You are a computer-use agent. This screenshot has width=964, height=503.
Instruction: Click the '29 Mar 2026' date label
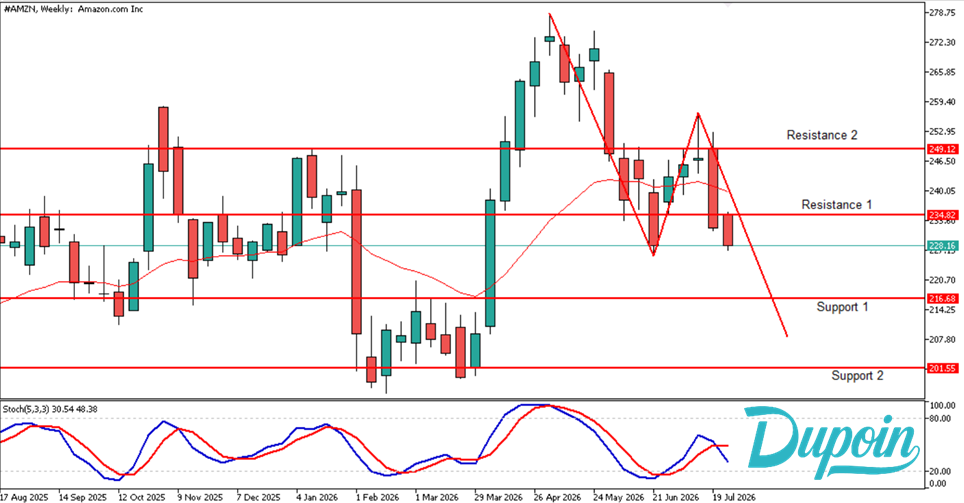499,497
